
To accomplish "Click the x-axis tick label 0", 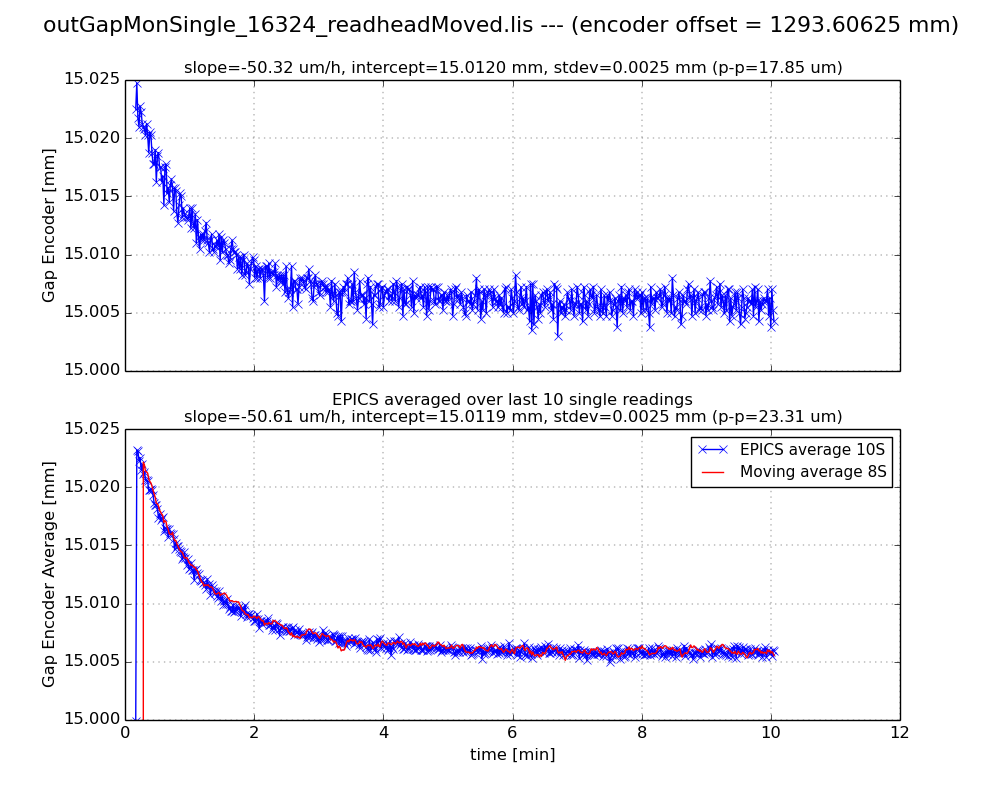I will [125, 733].
